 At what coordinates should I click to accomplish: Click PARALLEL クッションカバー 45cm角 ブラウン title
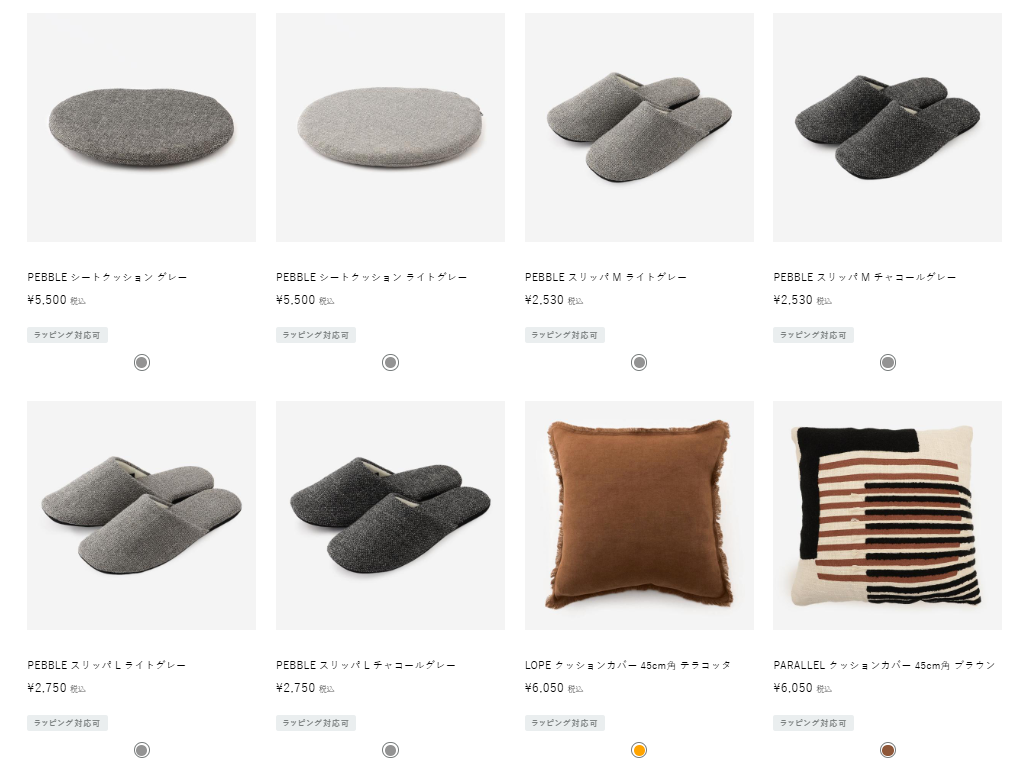tap(884, 665)
